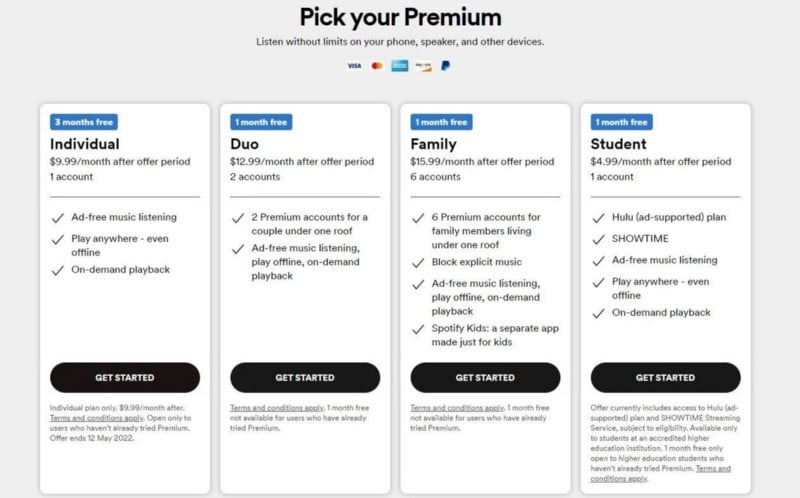Click the Duo 1 month free badge
The width and height of the screenshot is (800, 498).
261,122
